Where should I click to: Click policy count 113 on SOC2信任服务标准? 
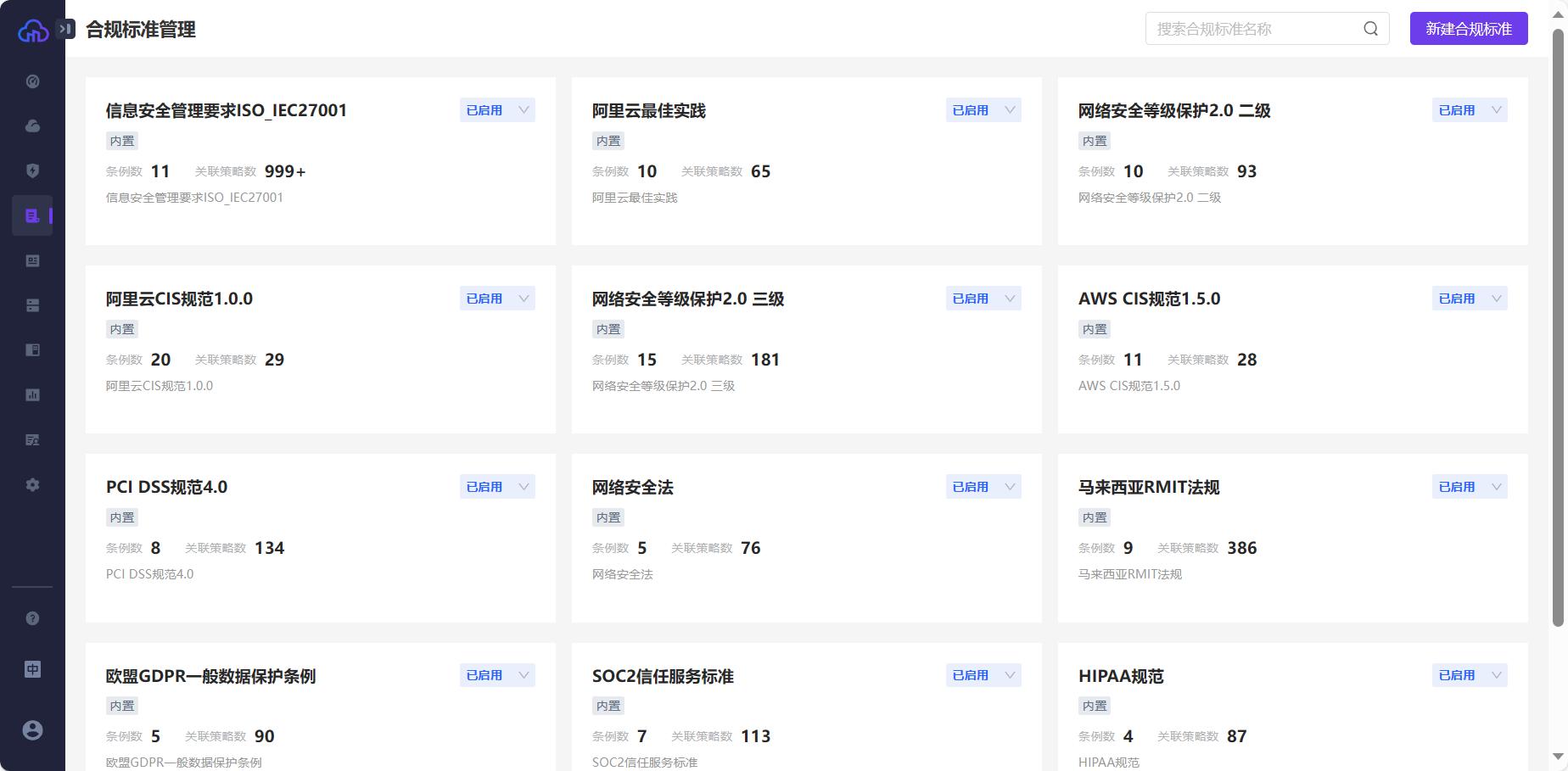pos(755,736)
